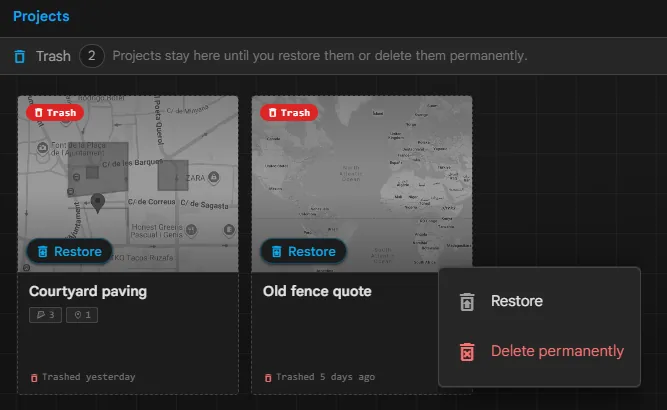Click the blue trash bin icon beside Trash

(20, 56)
